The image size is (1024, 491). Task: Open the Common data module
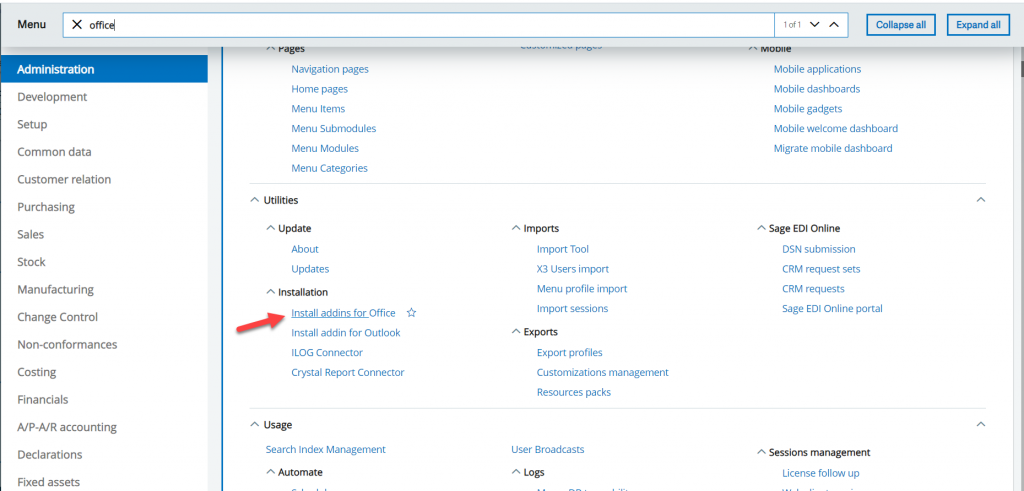click(54, 151)
